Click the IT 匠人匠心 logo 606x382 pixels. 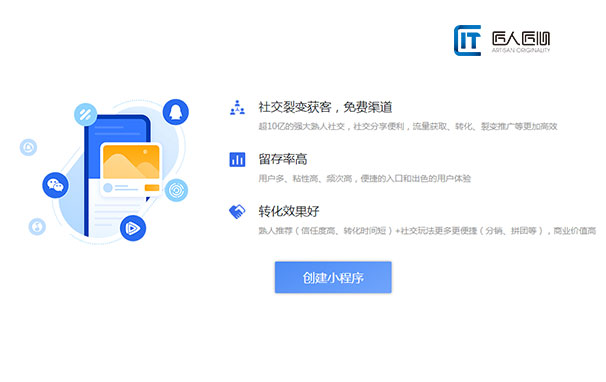502,41
